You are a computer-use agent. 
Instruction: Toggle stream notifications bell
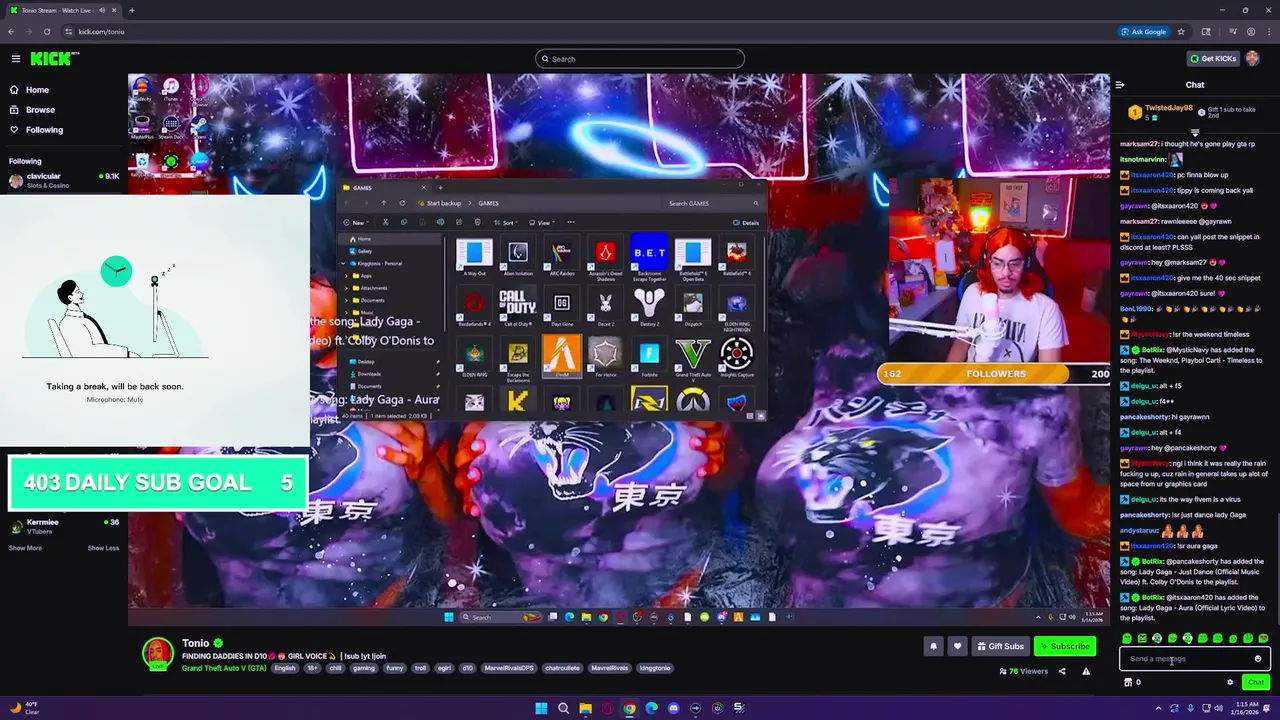[x=933, y=646]
